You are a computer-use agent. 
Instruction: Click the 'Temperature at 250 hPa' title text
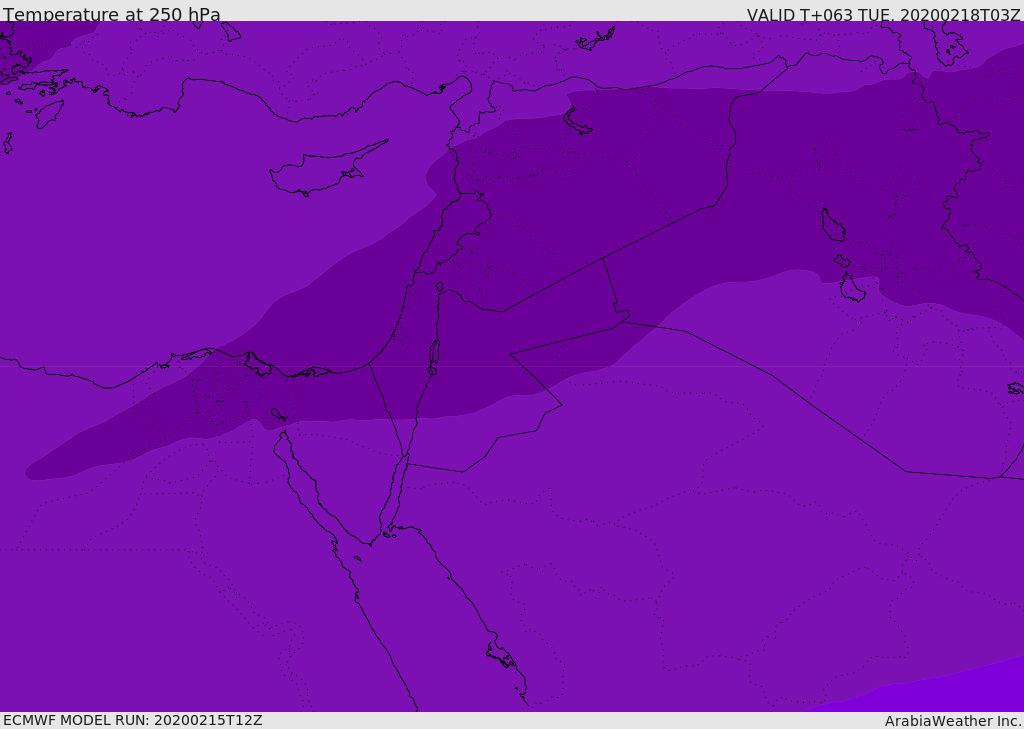click(x=112, y=14)
